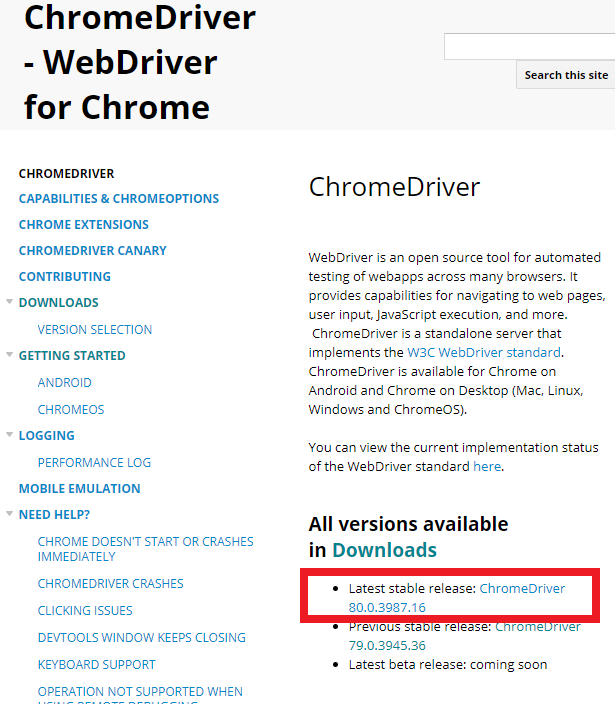This screenshot has height=704, width=615.
Task: Open the Contributing page
Action: click(65, 277)
